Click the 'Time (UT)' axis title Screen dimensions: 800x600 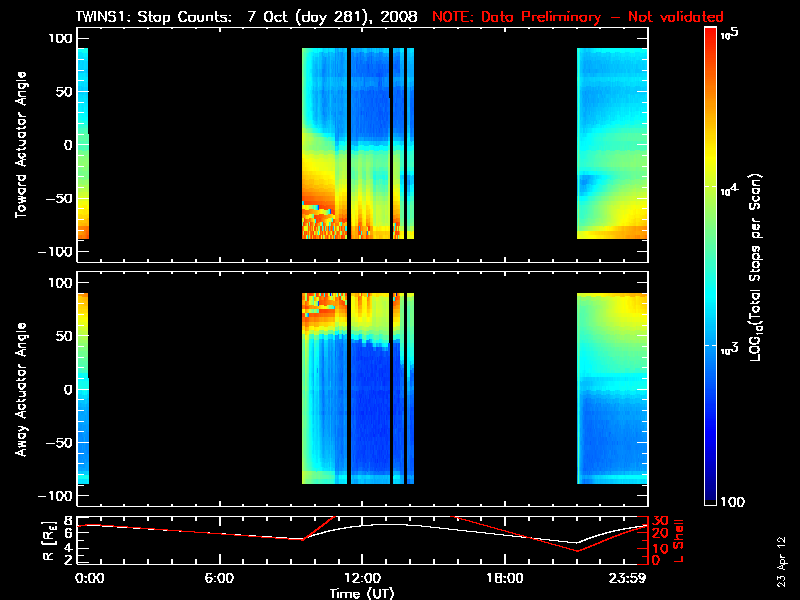tap(362, 593)
